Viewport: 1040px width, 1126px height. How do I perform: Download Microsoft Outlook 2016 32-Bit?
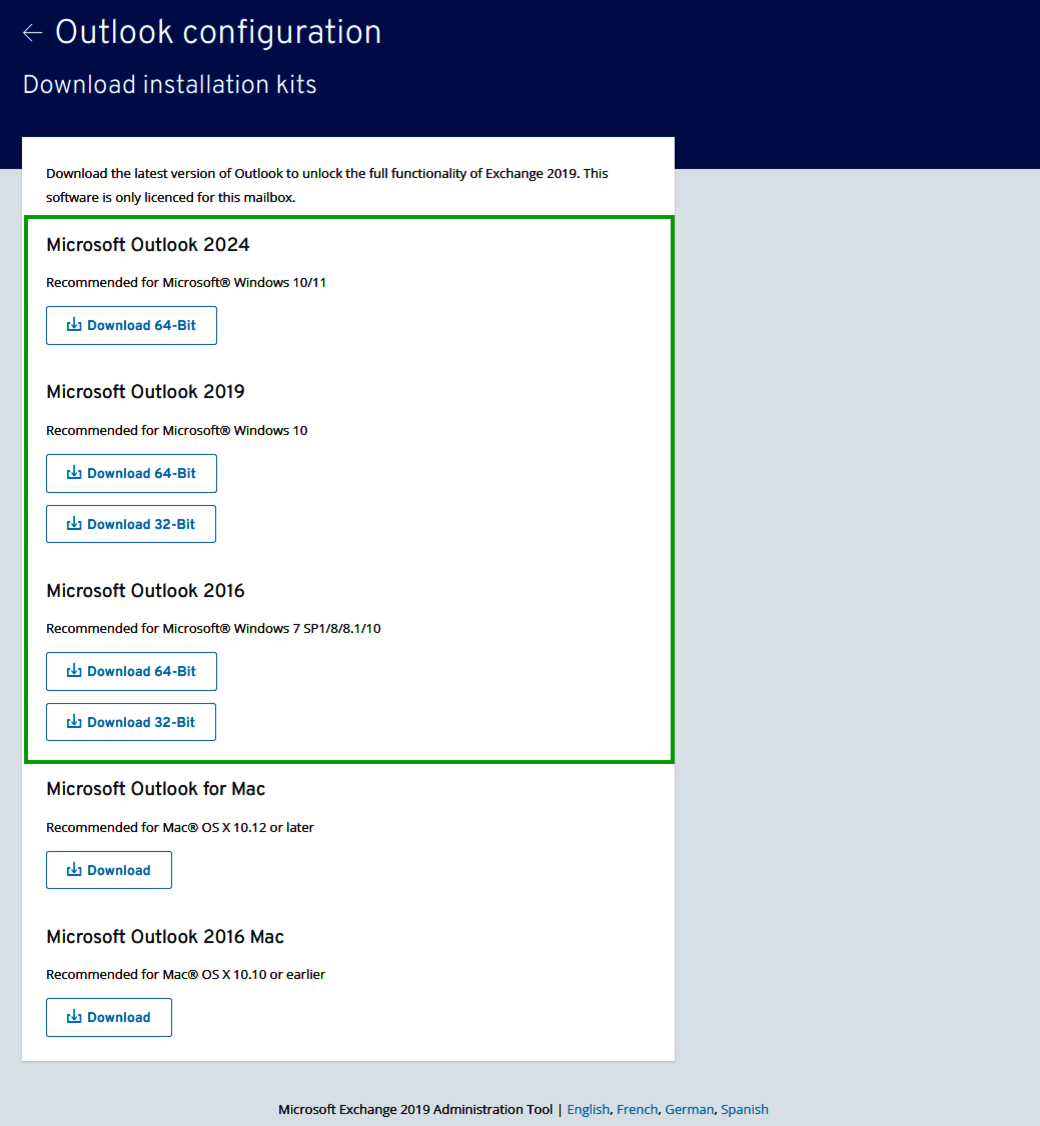[x=131, y=721]
